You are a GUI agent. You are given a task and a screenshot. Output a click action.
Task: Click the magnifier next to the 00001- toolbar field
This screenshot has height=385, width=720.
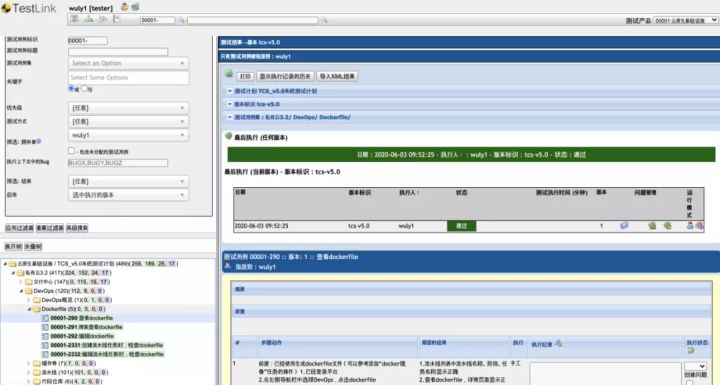pos(181,20)
